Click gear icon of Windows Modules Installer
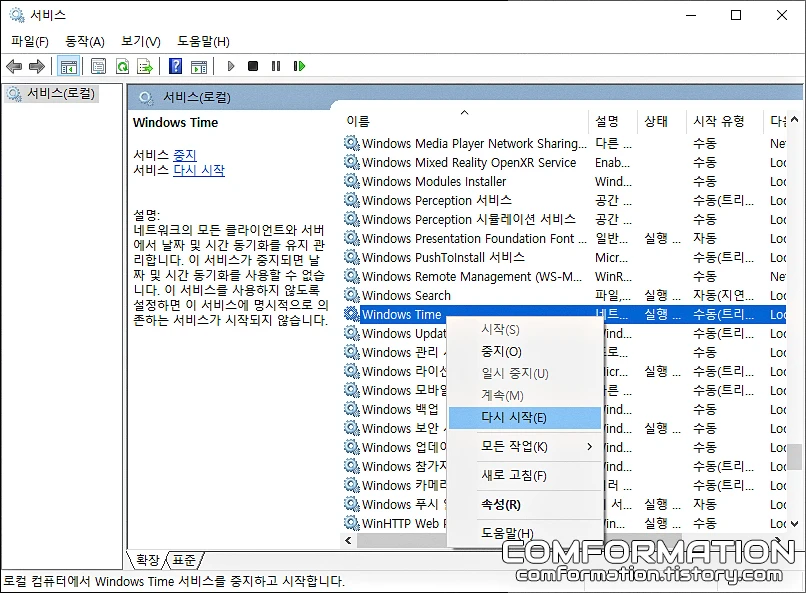Viewport: 806px width, 593px height. tap(352, 181)
